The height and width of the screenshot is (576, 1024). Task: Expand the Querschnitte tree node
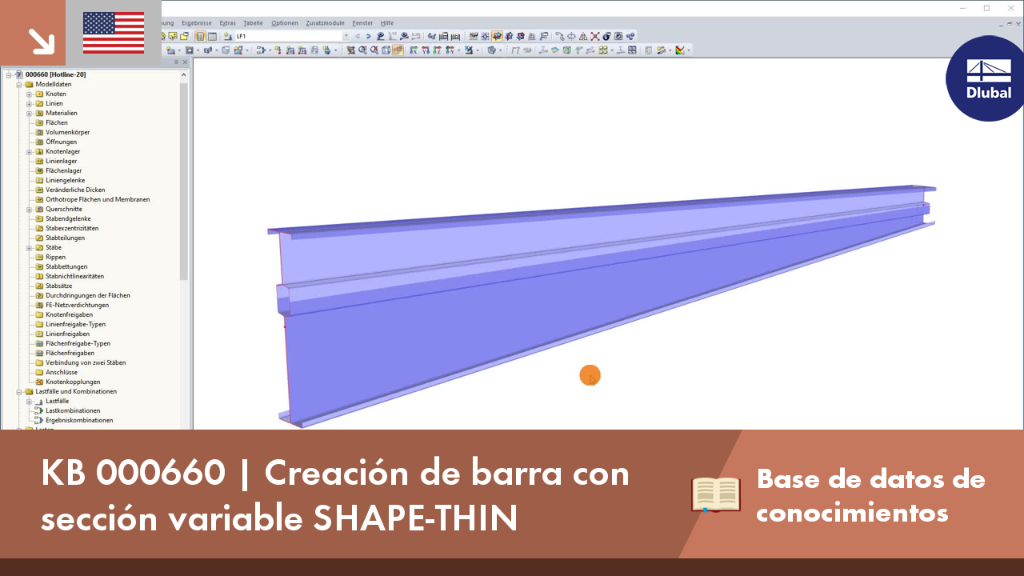point(29,210)
